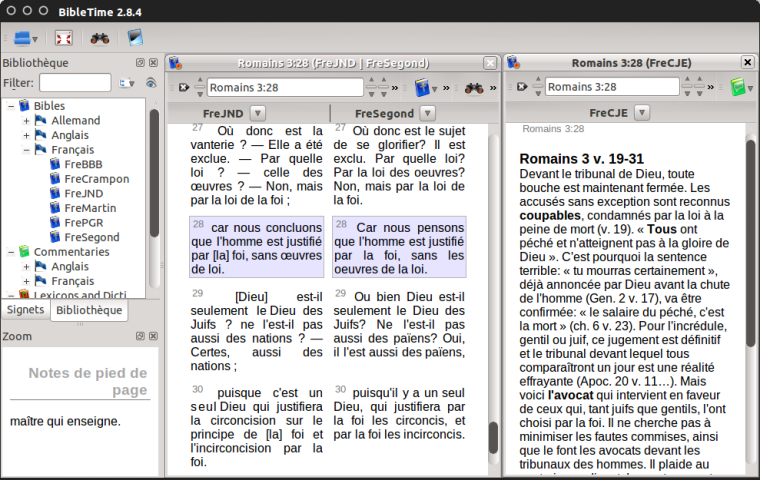Step verse scroller in FreJND window
760x480 pixels.
tap(383, 87)
